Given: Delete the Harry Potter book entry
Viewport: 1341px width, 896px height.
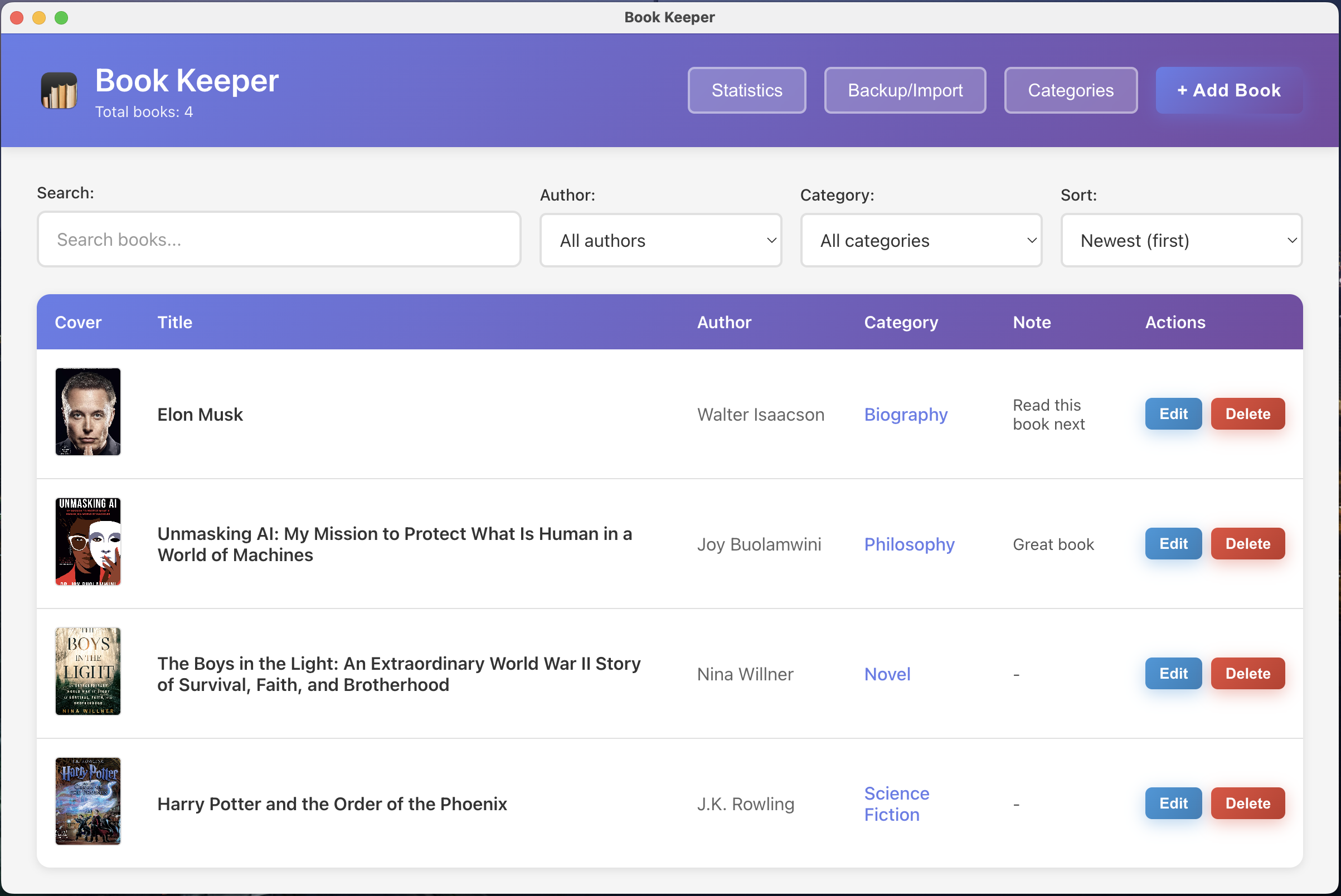Looking at the screenshot, I should 1247,803.
